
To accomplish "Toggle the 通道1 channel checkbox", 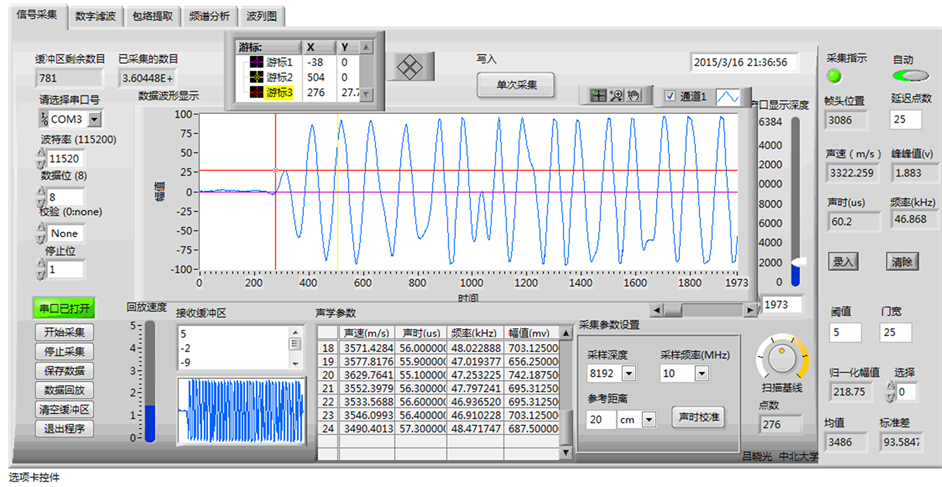I will point(671,96).
